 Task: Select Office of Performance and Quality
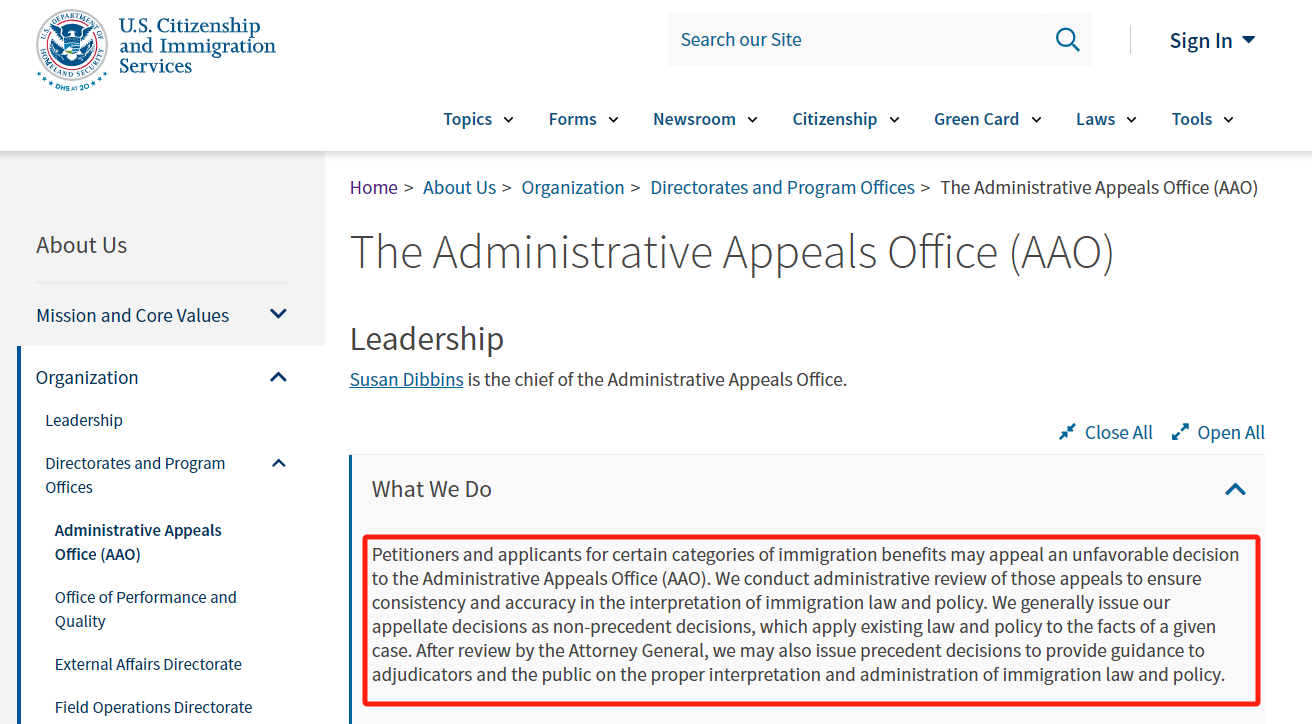click(x=146, y=609)
